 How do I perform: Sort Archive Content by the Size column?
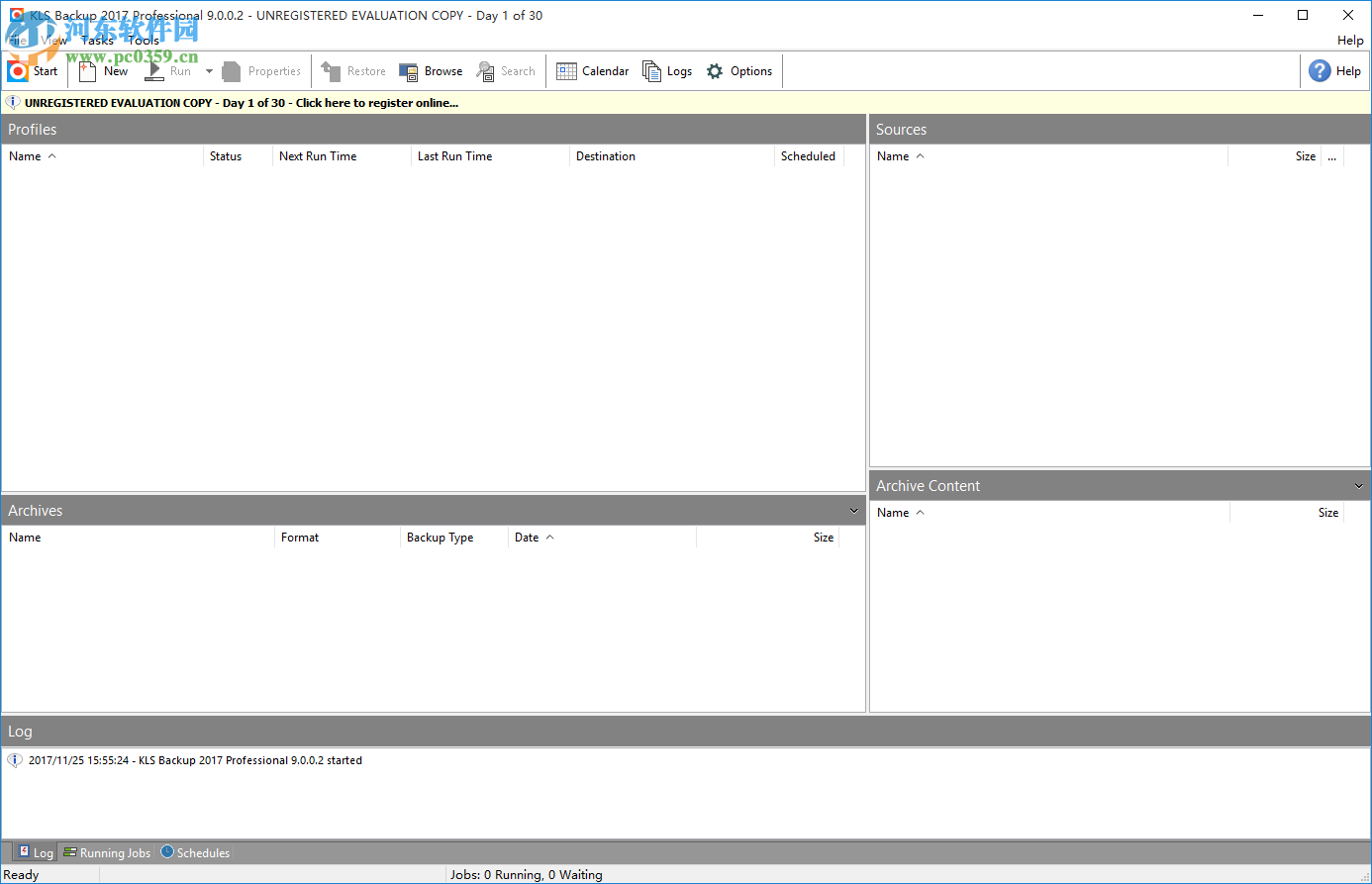point(1287,513)
